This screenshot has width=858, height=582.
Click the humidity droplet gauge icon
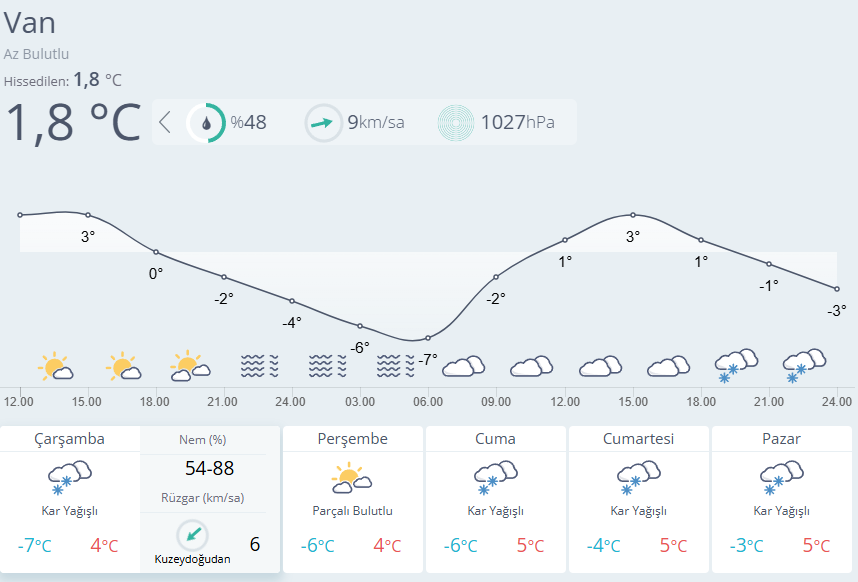coord(206,123)
